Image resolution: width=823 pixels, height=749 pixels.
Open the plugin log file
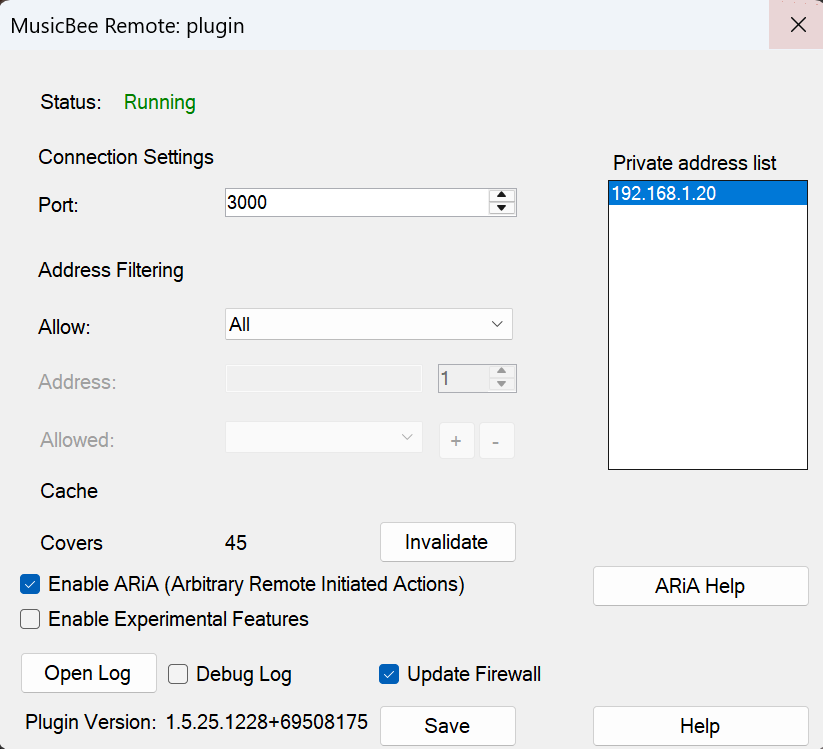[88, 673]
